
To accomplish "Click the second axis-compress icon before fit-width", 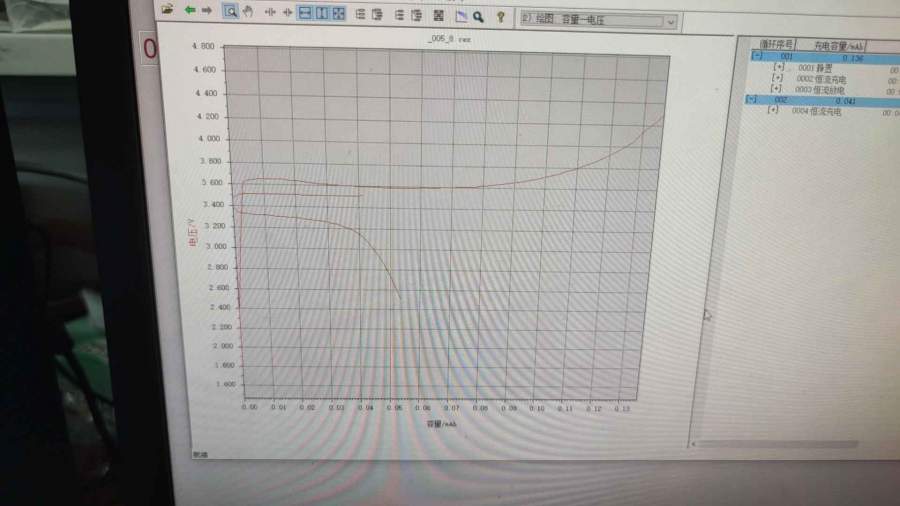I will click(287, 12).
